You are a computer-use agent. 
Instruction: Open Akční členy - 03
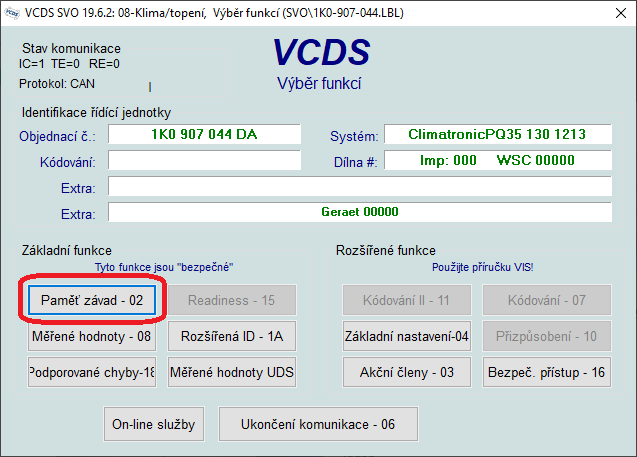tap(407, 372)
